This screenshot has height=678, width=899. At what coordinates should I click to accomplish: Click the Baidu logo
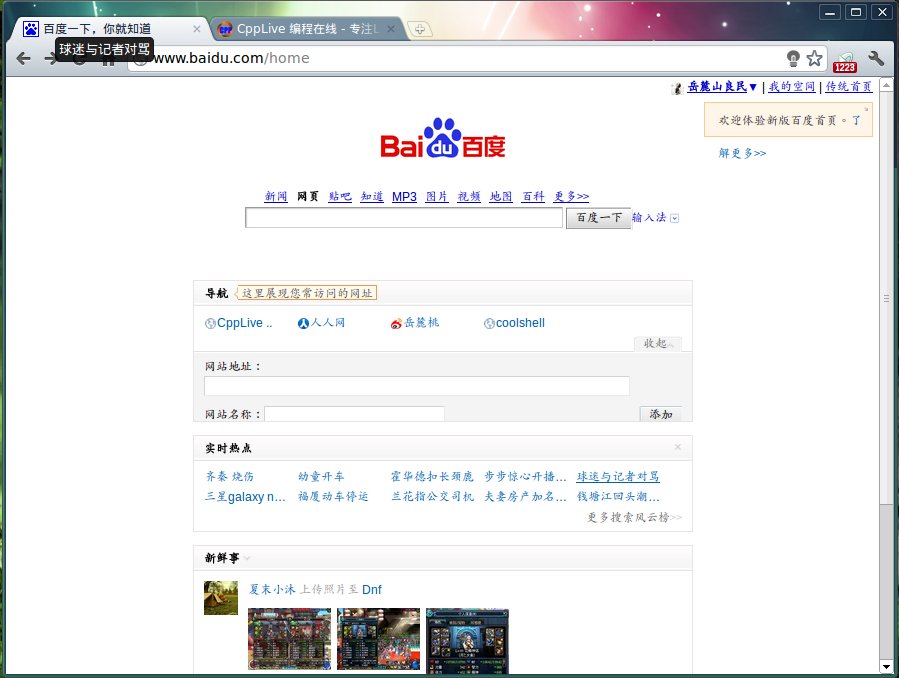(443, 138)
